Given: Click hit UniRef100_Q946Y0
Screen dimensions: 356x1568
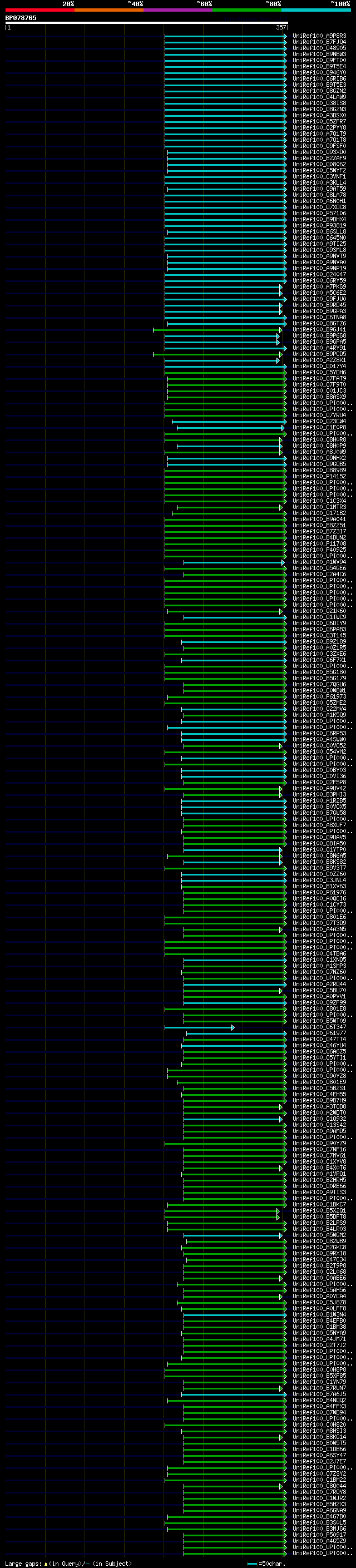Looking at the screenshot, I should tap(319, 72).
